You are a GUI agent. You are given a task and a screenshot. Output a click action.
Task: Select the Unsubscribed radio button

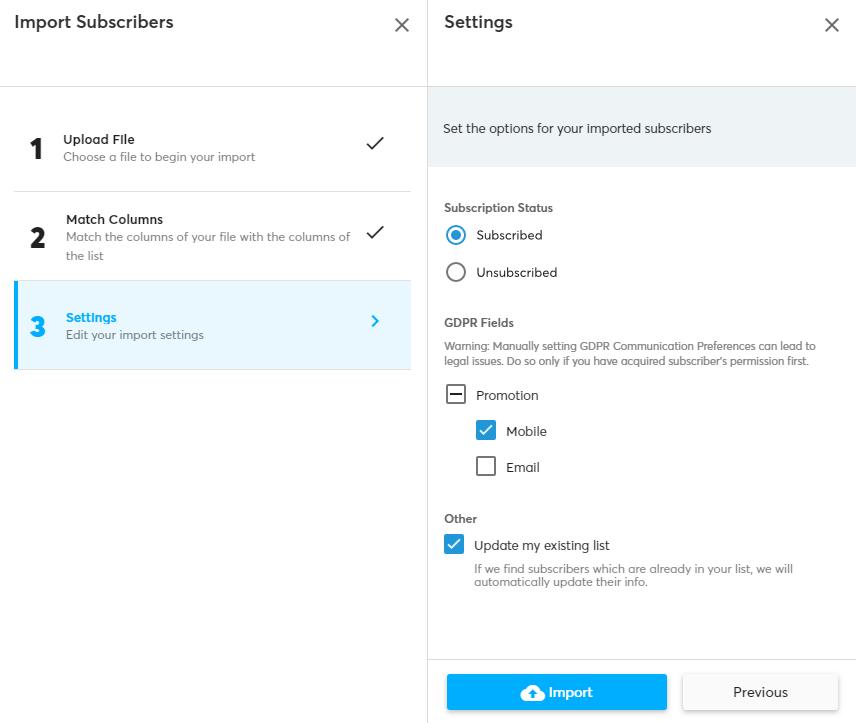(456, 272)
